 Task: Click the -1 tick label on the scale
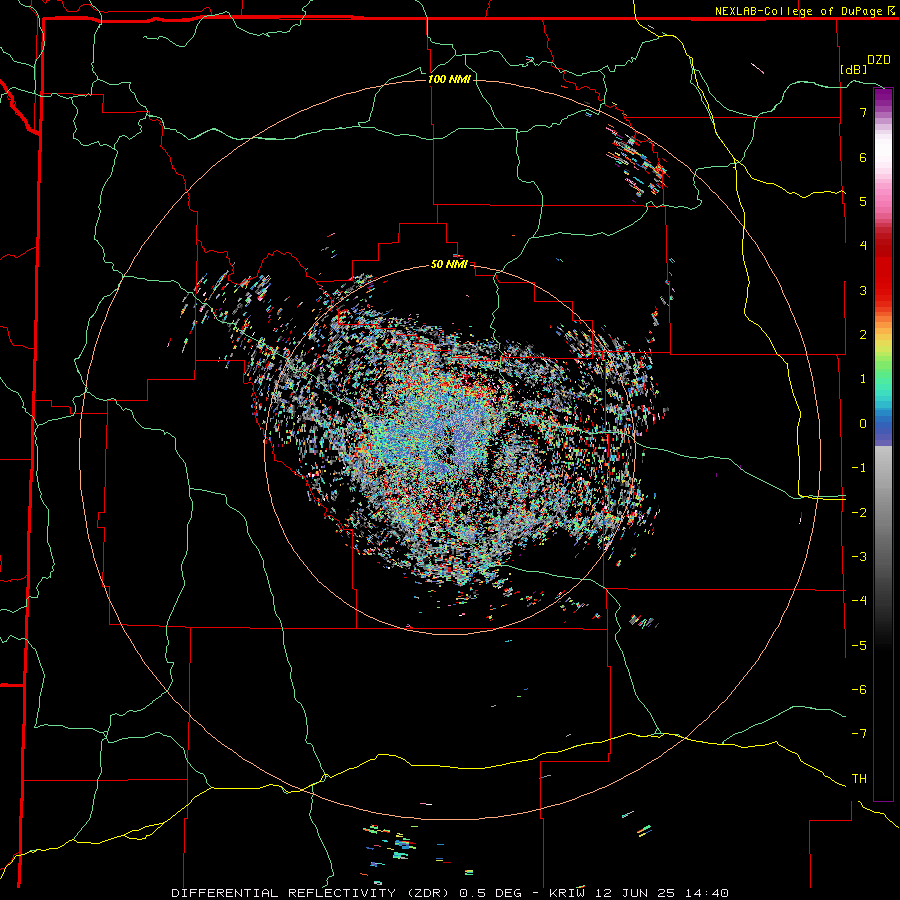859,468
